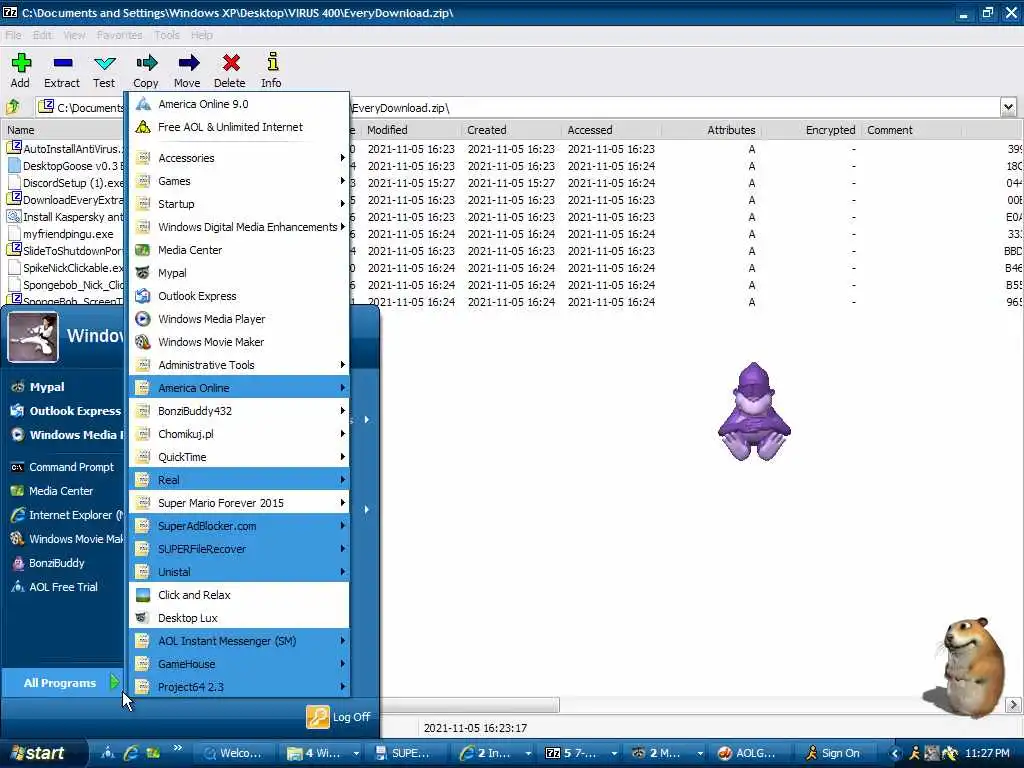Switch to Welco taskbar button

[235, 753]
